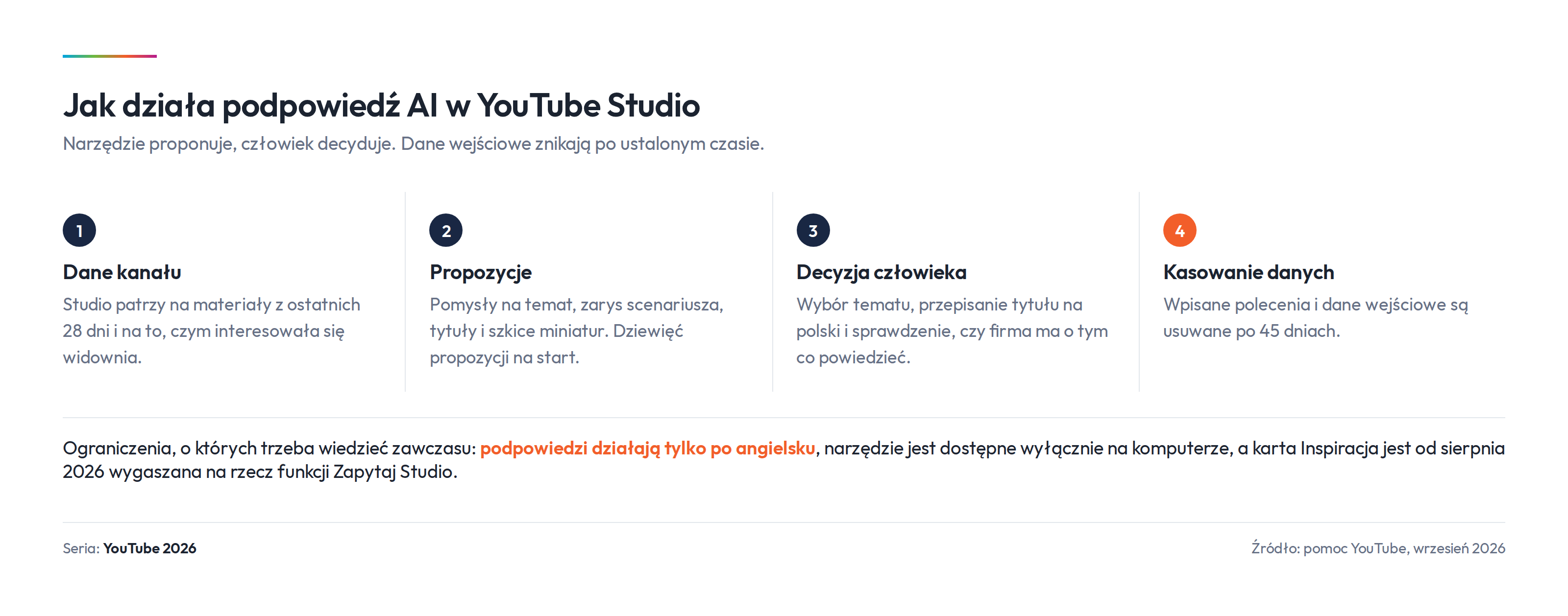Click the description starting "Studio patrzy na materiały"

point(212,331)
